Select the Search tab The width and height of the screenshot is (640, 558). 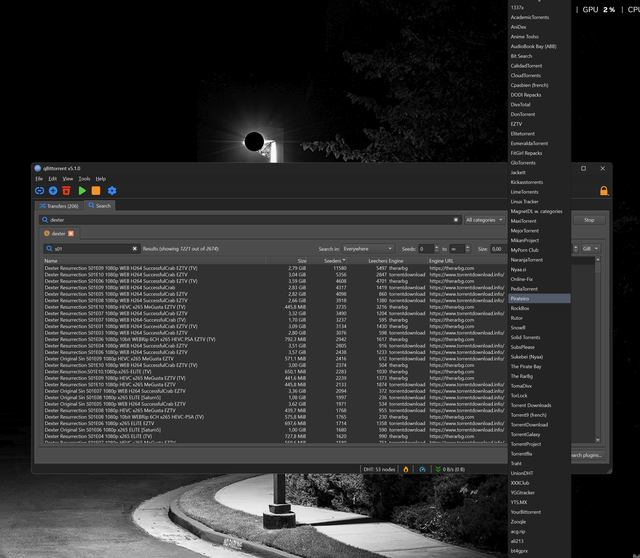pyautogui.click(x=100, y=206)
